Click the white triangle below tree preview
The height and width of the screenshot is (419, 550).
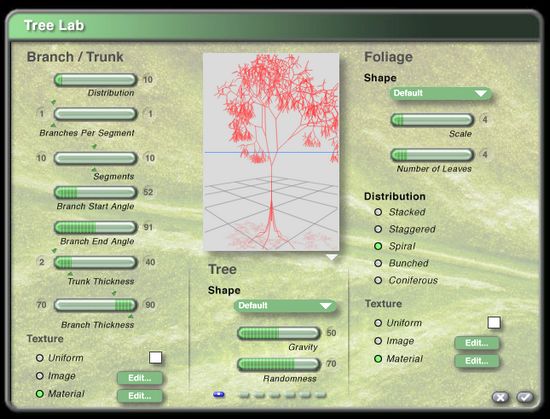click(331, 257)
